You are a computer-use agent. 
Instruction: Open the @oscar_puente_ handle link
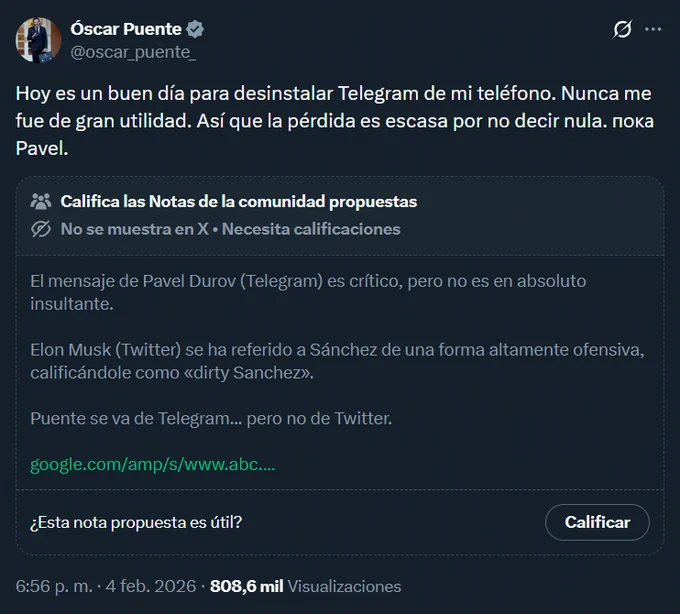point(133,52)
